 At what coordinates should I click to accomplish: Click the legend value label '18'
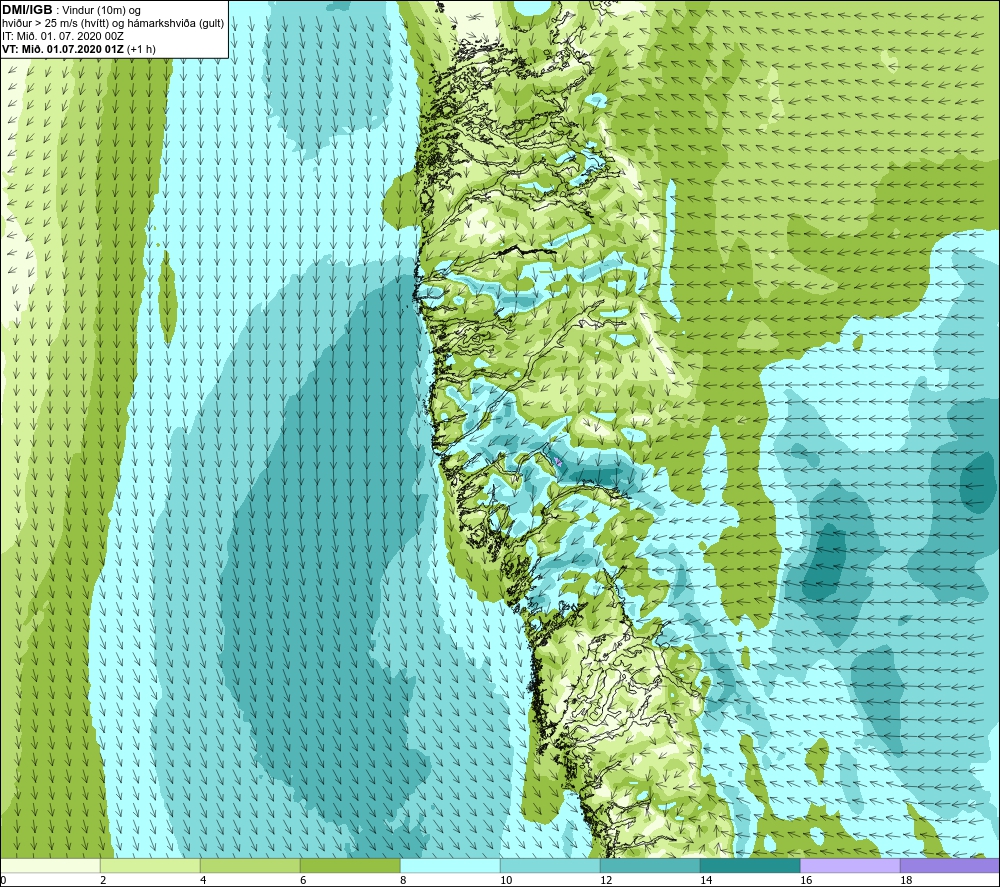[906, 881]
